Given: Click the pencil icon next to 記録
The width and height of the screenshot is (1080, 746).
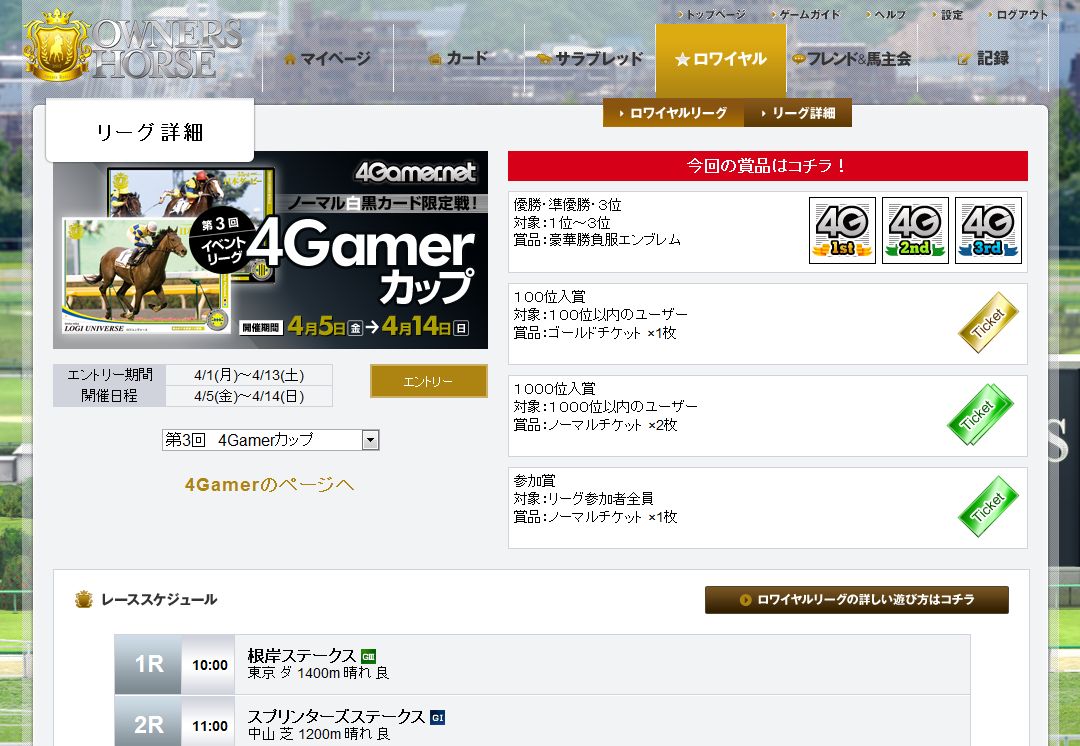Looking at the screenshot, I should (x=964, y=60).
